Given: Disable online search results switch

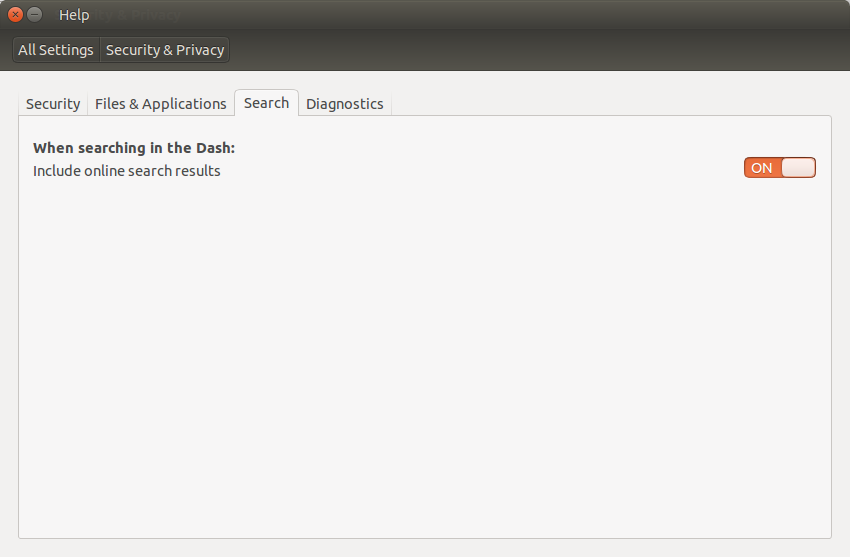Looking at the screenshot, I should pos(780,168).
